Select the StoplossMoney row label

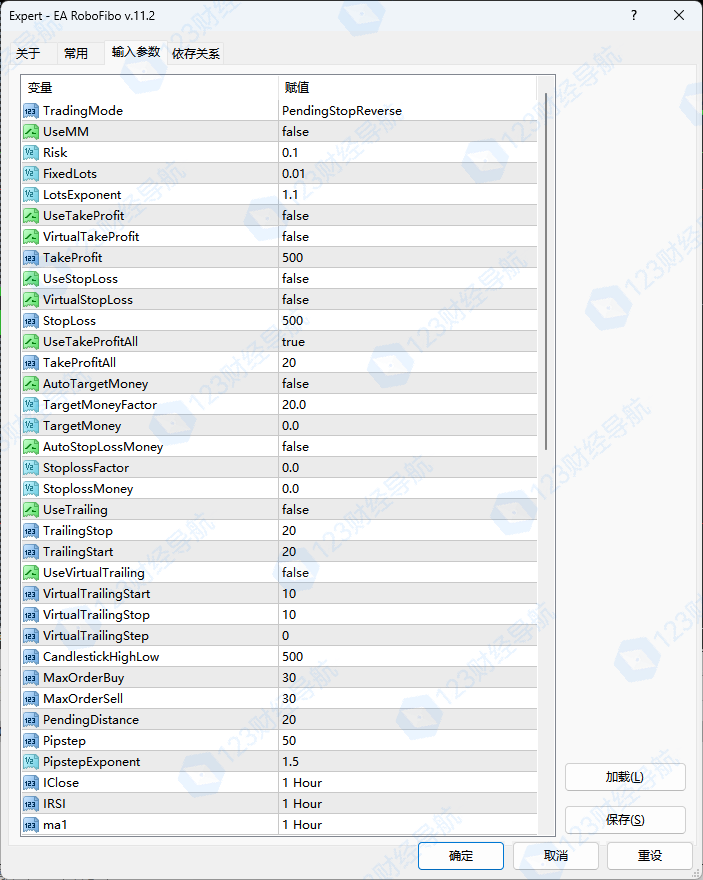tap(88, 489)
